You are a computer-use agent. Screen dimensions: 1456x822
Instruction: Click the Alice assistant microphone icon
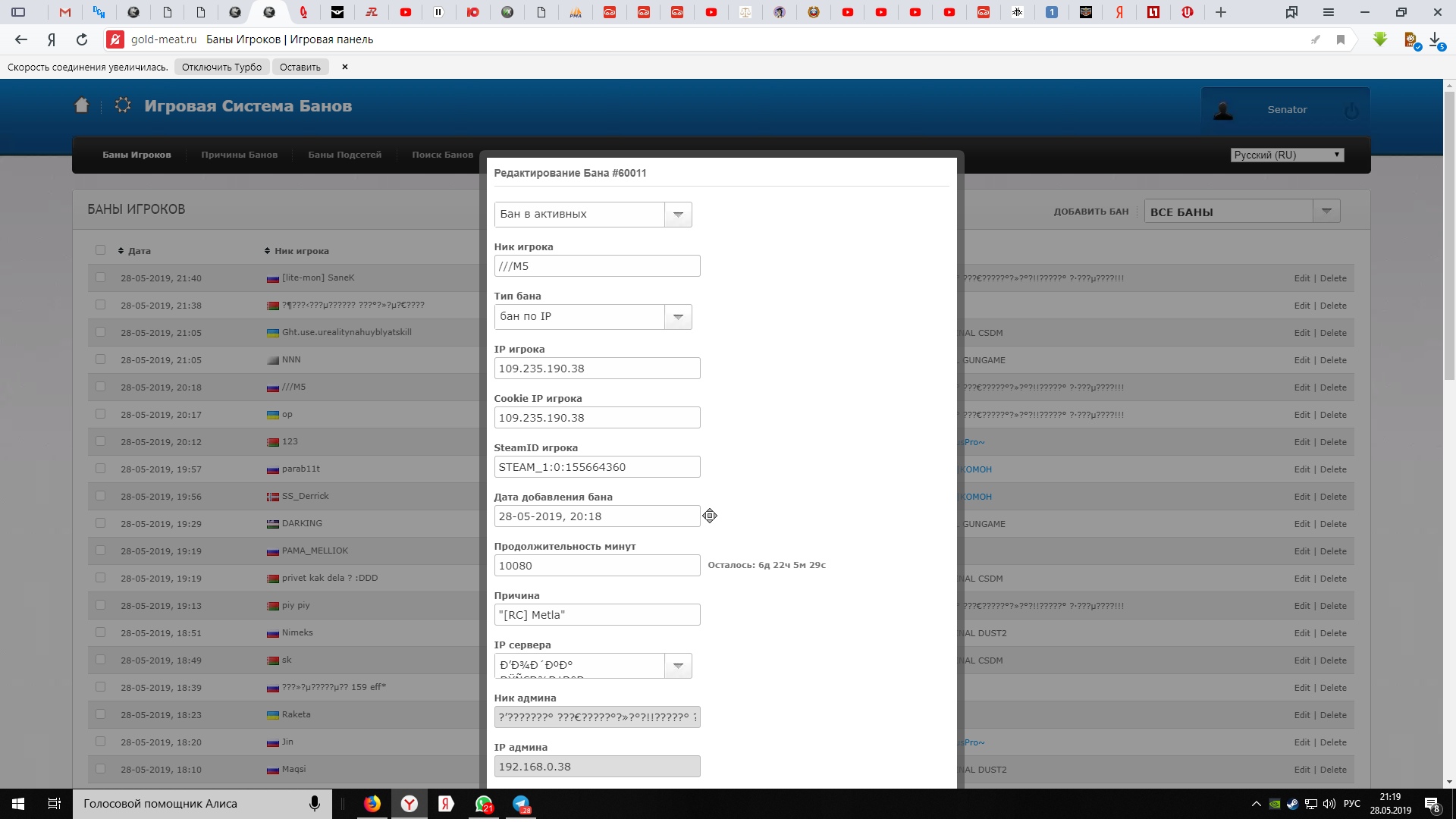(x=314, y=805)
